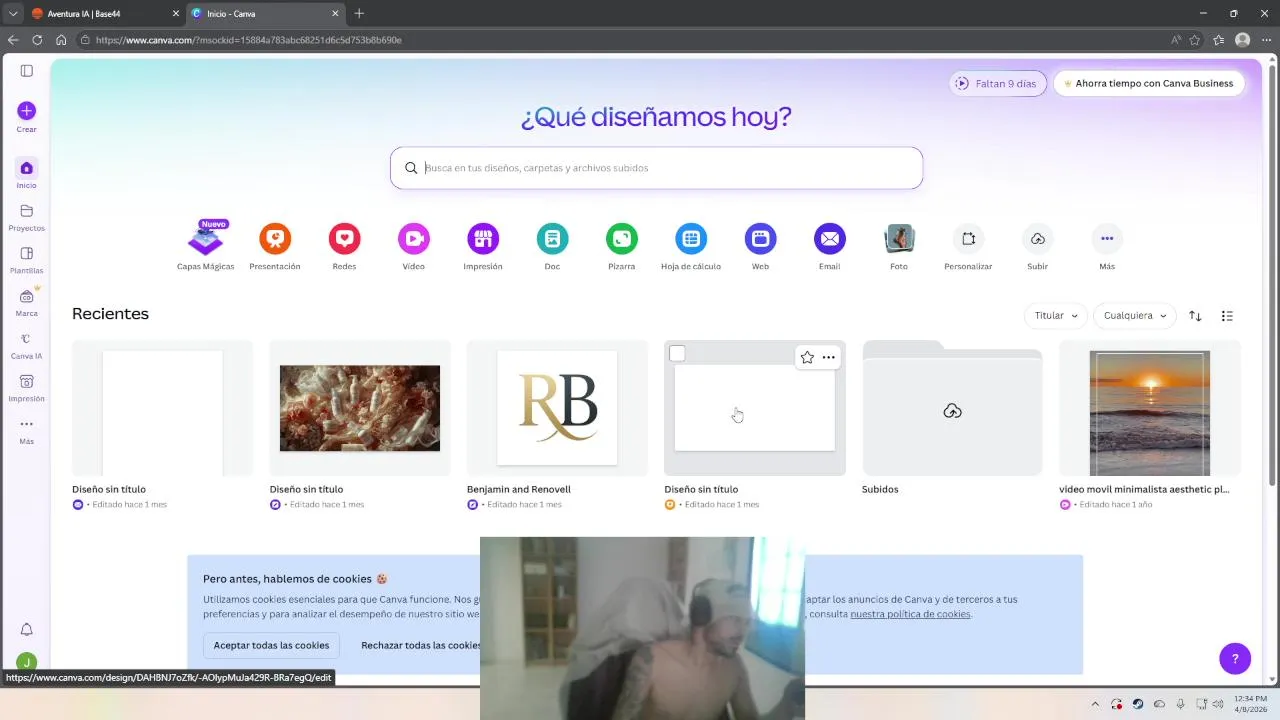Select the Inicio - Canva browser tab
Viewport: 1280px width, 720px height.
(265, 14)
